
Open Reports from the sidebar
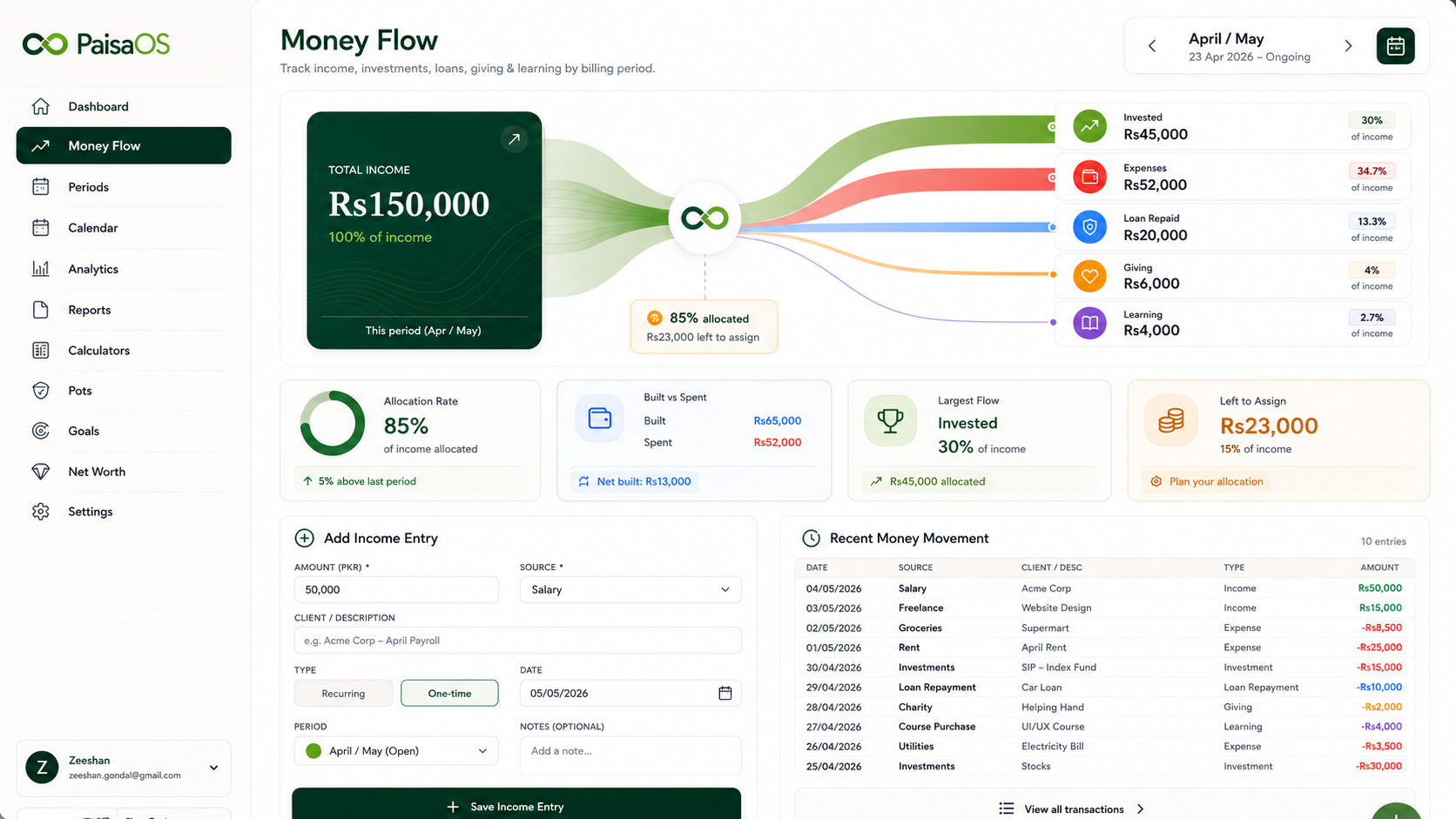(x=124, y=310)
